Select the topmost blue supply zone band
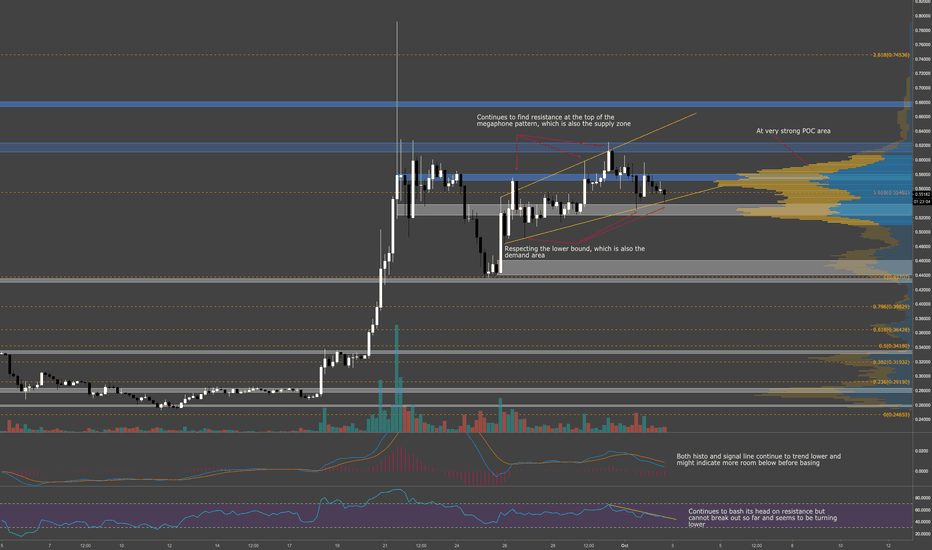The width and height of the screenshot is (932, 550). [455, 104]
